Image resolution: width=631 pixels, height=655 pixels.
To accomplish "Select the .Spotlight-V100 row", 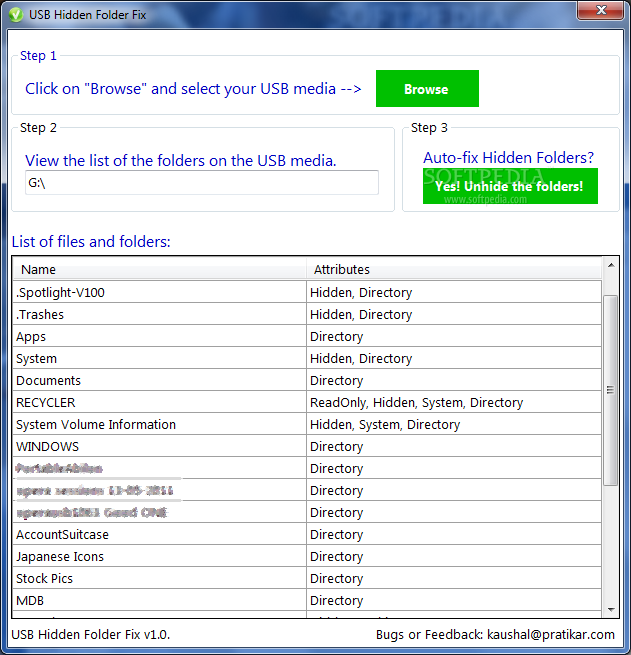I will (x=307, y=292).
